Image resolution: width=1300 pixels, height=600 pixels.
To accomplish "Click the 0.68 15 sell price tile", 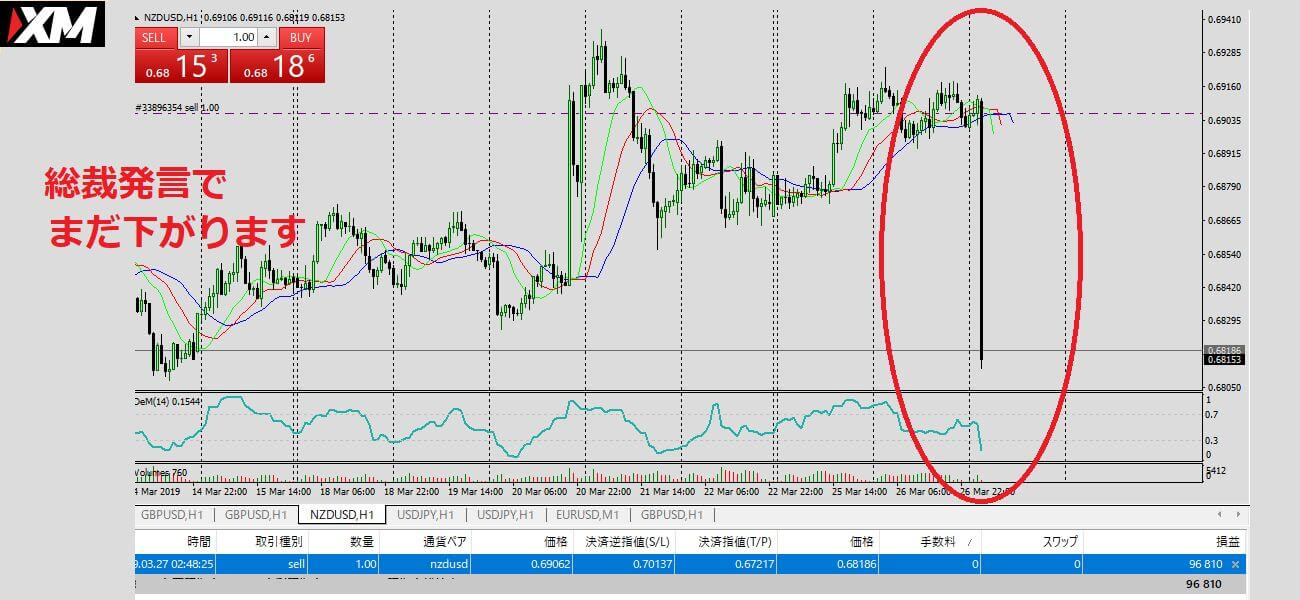I will coord(181,67).
